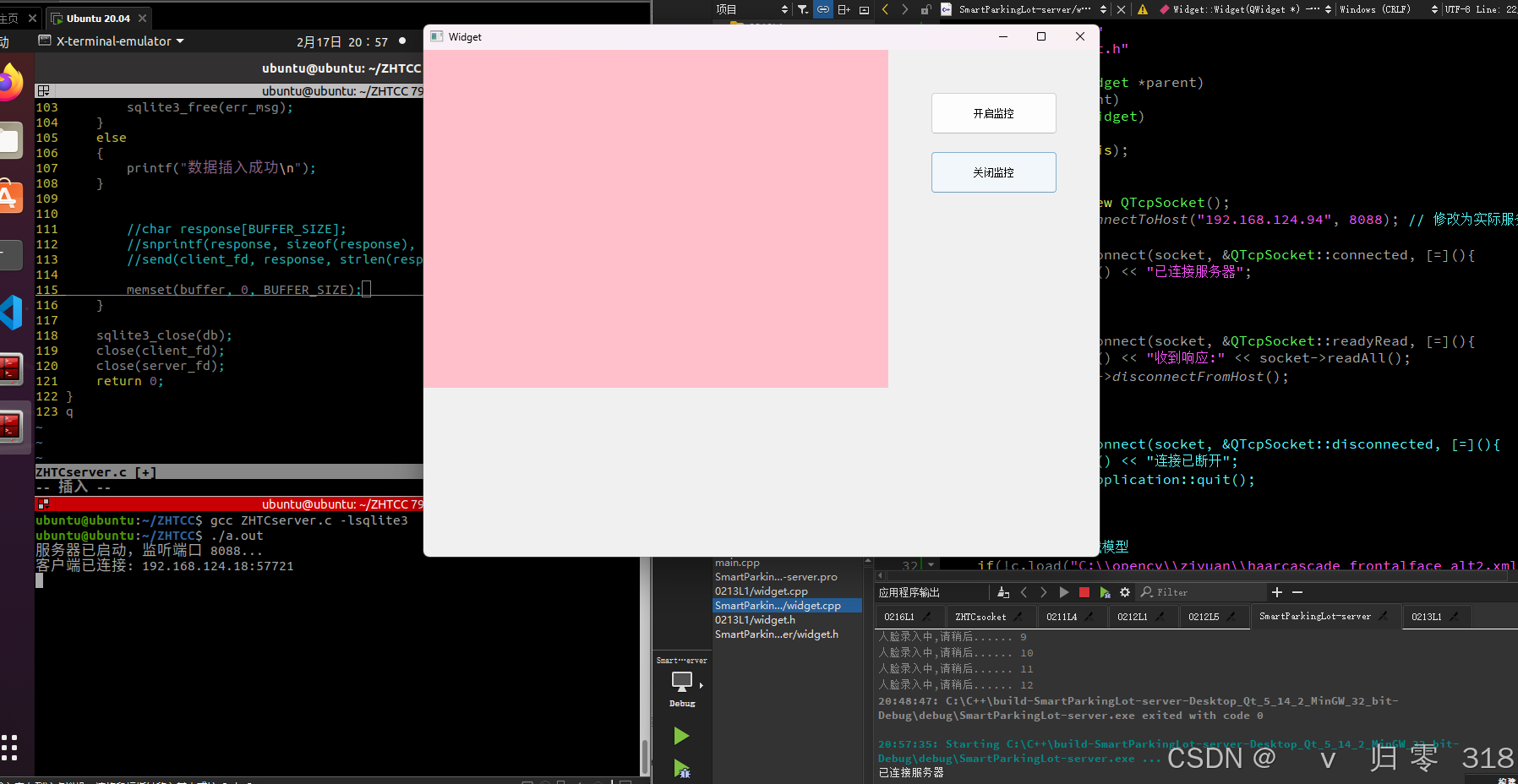Go to previous output item arrow
Image resolution: width=1518 pixels, height=784 pixels.
tap(1024, 592)
